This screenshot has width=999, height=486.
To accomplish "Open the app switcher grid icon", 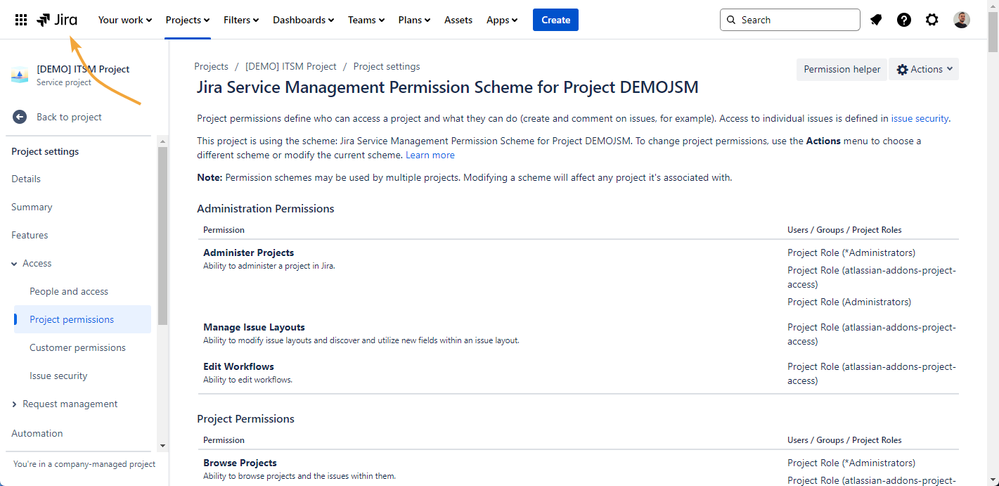I will 21,20.
